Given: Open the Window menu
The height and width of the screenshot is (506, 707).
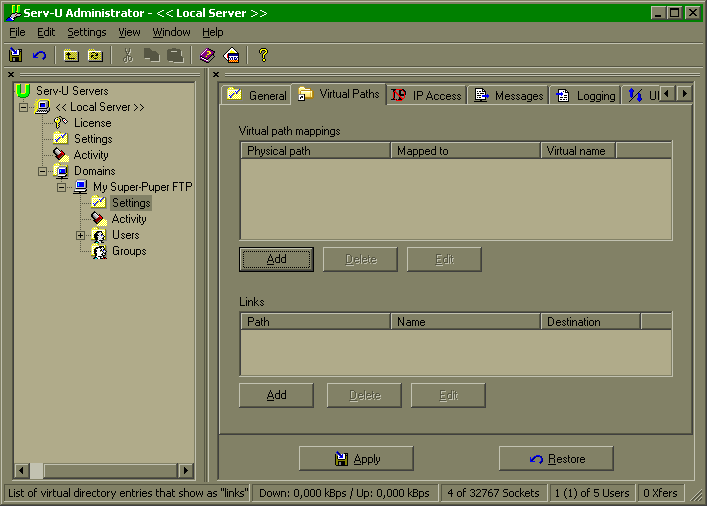Looking at the screenshot, I should coord(171,32).
